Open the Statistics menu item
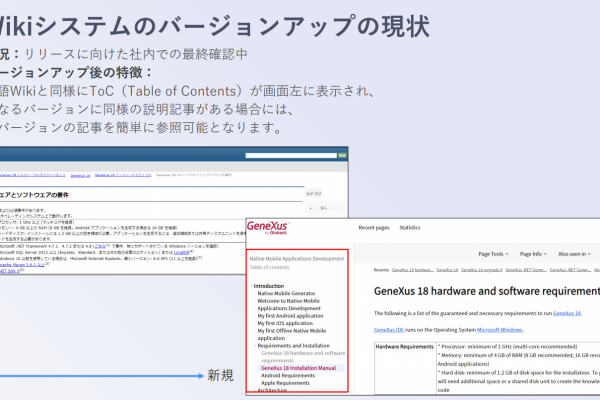This screenshot has height=400, width=600. (x=410, y=227)
